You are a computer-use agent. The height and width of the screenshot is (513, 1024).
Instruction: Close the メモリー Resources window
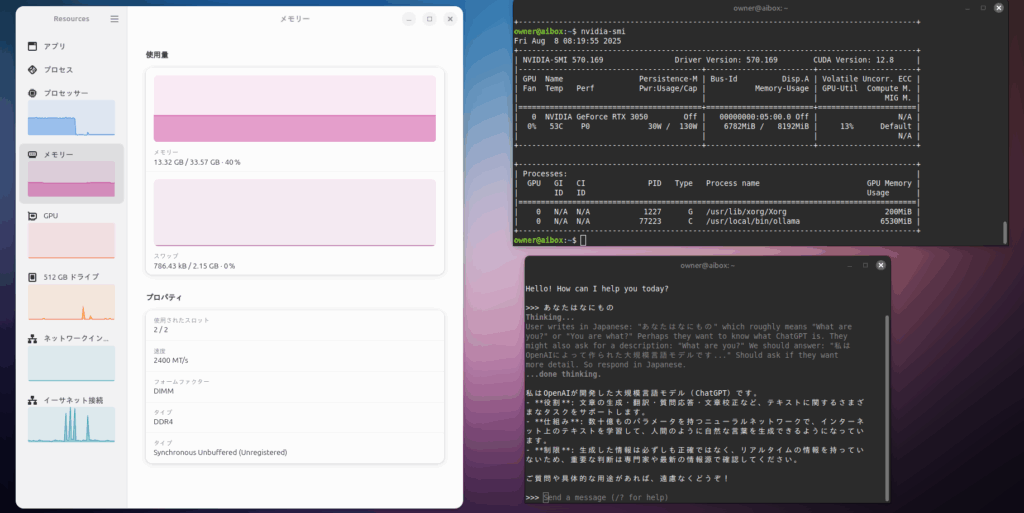[450, 19]
